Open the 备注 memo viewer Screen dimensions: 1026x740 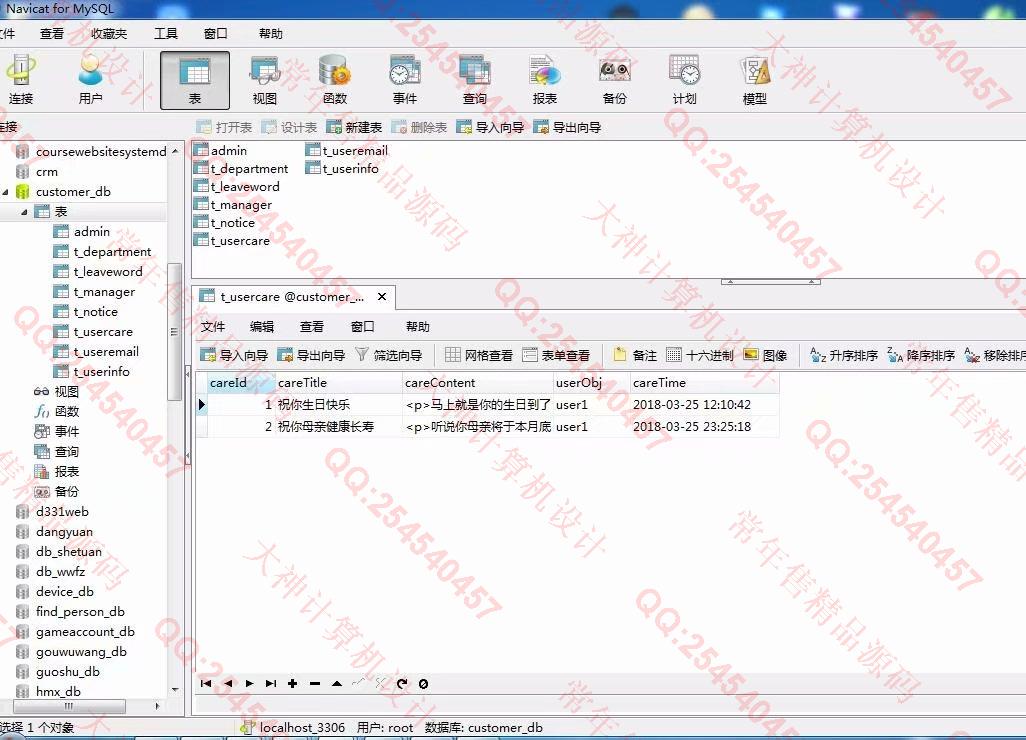(x=635, y=355)
